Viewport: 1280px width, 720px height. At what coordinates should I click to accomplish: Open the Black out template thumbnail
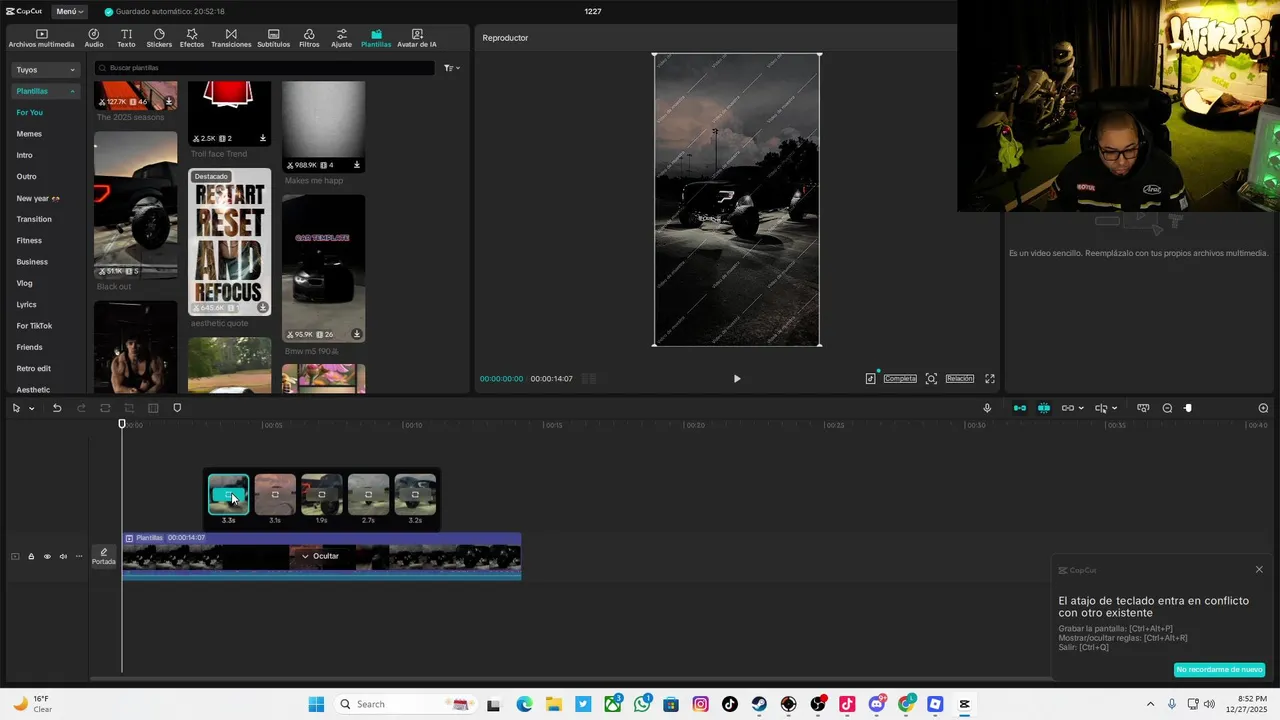pyautogui.click(x=135, y=204)
